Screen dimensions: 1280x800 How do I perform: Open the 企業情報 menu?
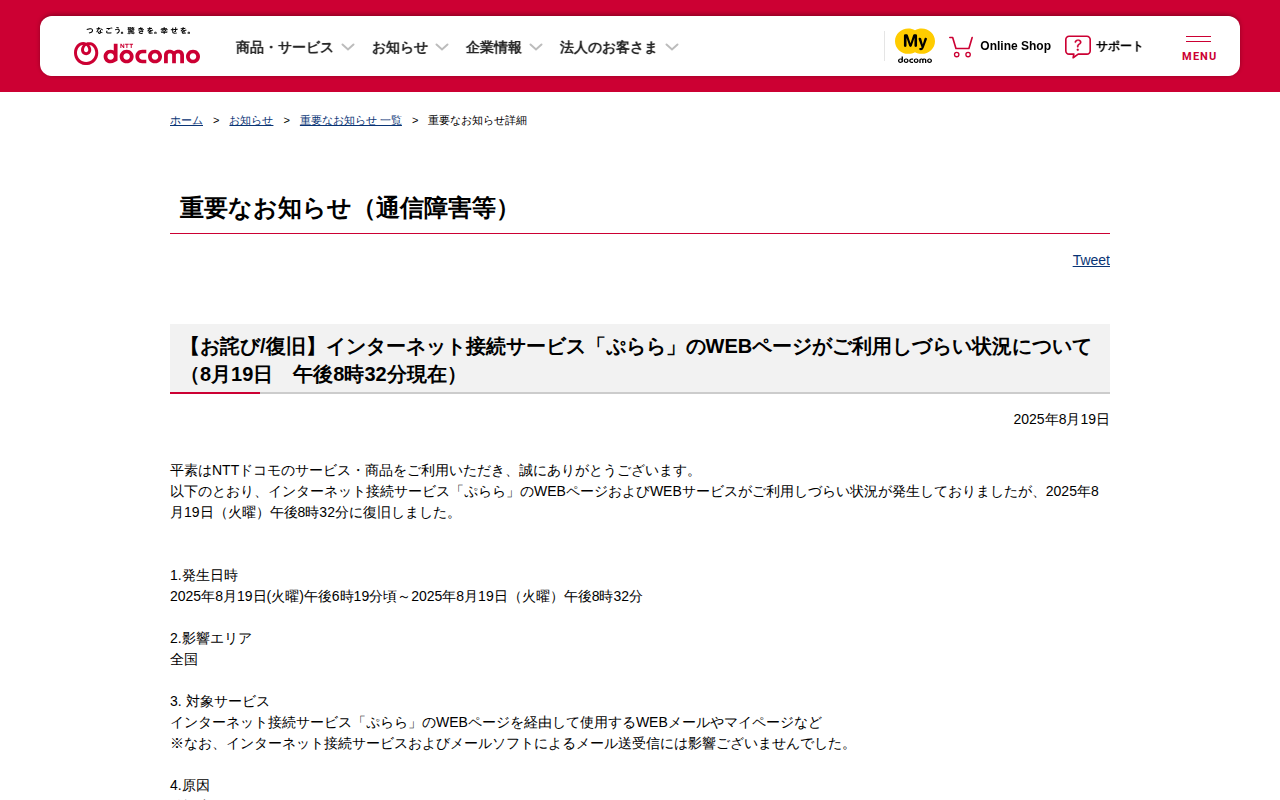pos(494,47)
